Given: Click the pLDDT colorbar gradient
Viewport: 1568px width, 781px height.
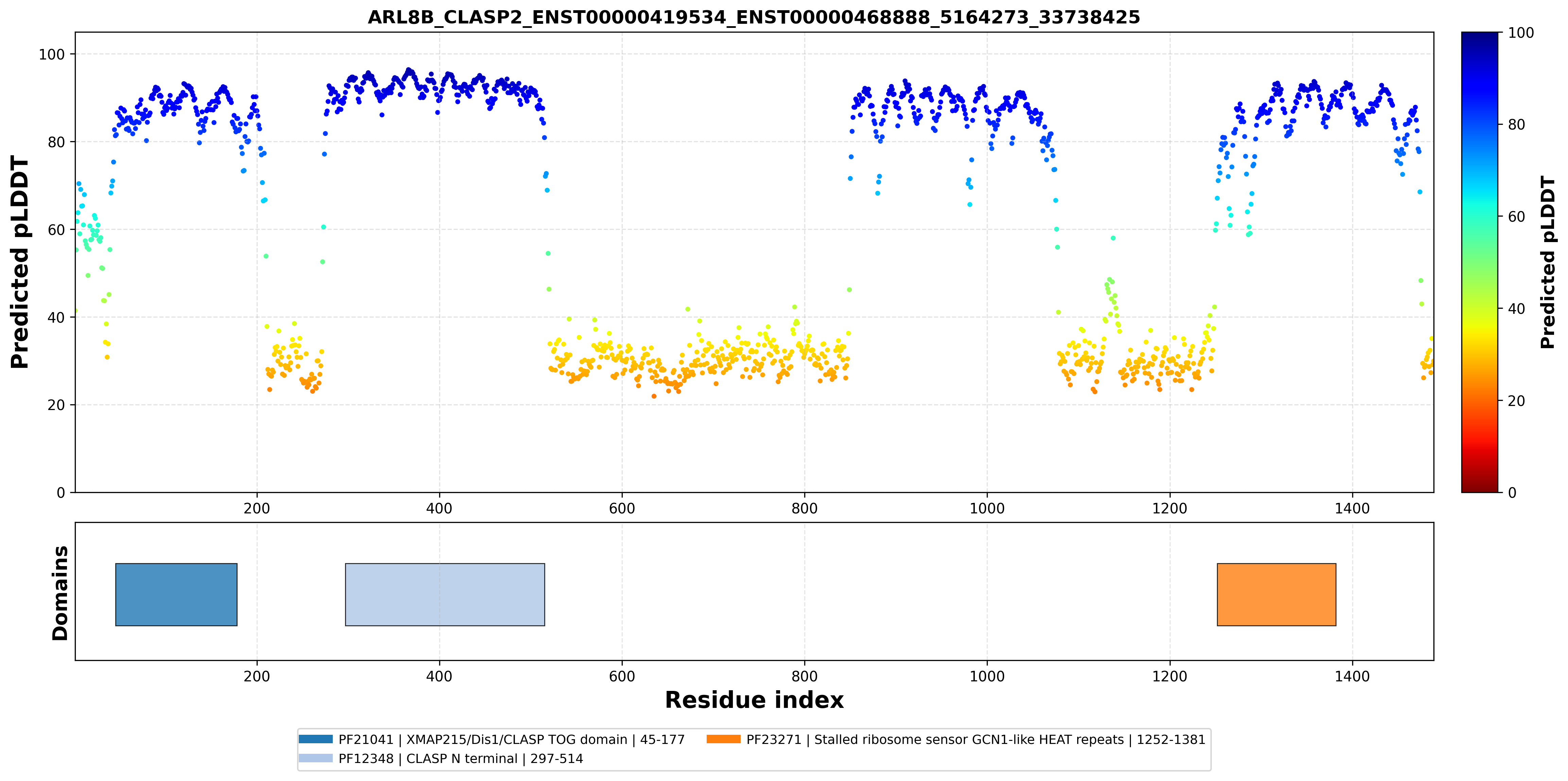Looking at the screenshot, I should pyautogui.click(x=1479, y=262).
